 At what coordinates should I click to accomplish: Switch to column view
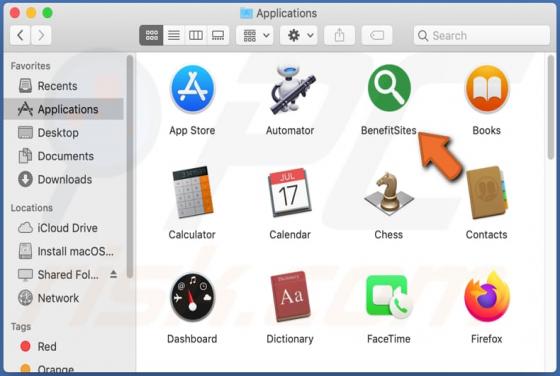[x=196, y=35]
